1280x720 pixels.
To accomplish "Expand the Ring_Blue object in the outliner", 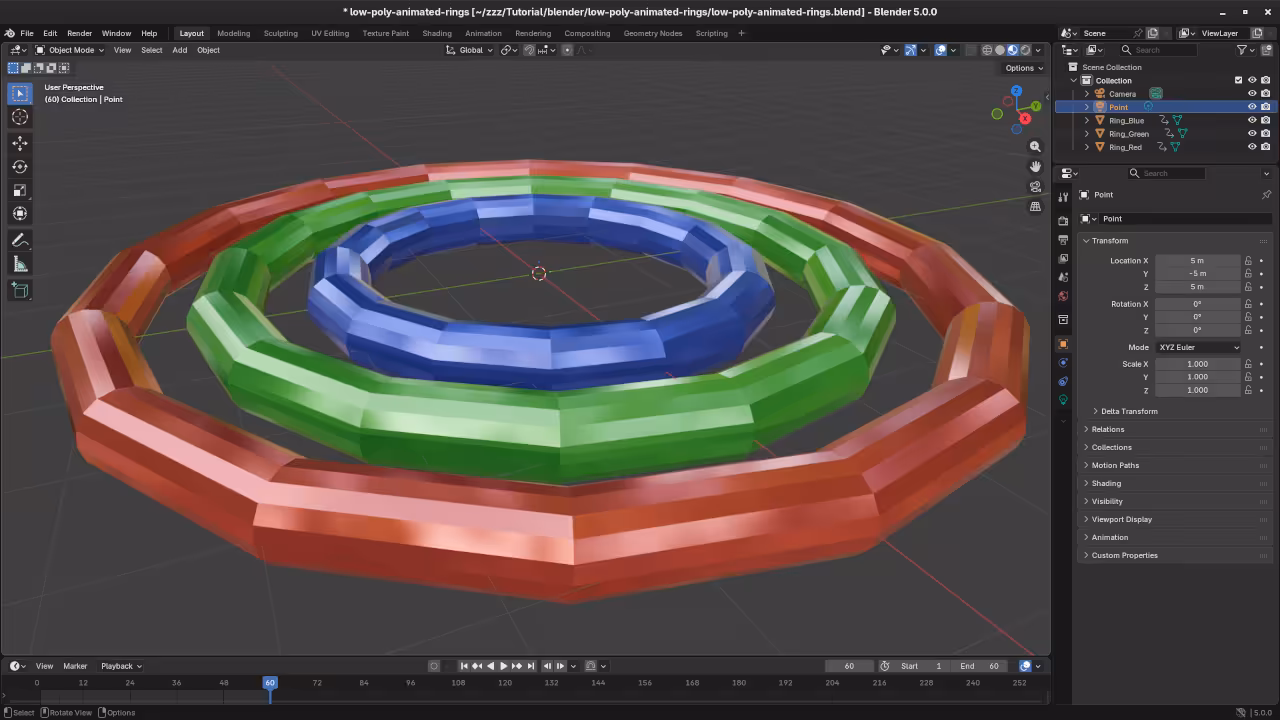I will point(1086,120).
